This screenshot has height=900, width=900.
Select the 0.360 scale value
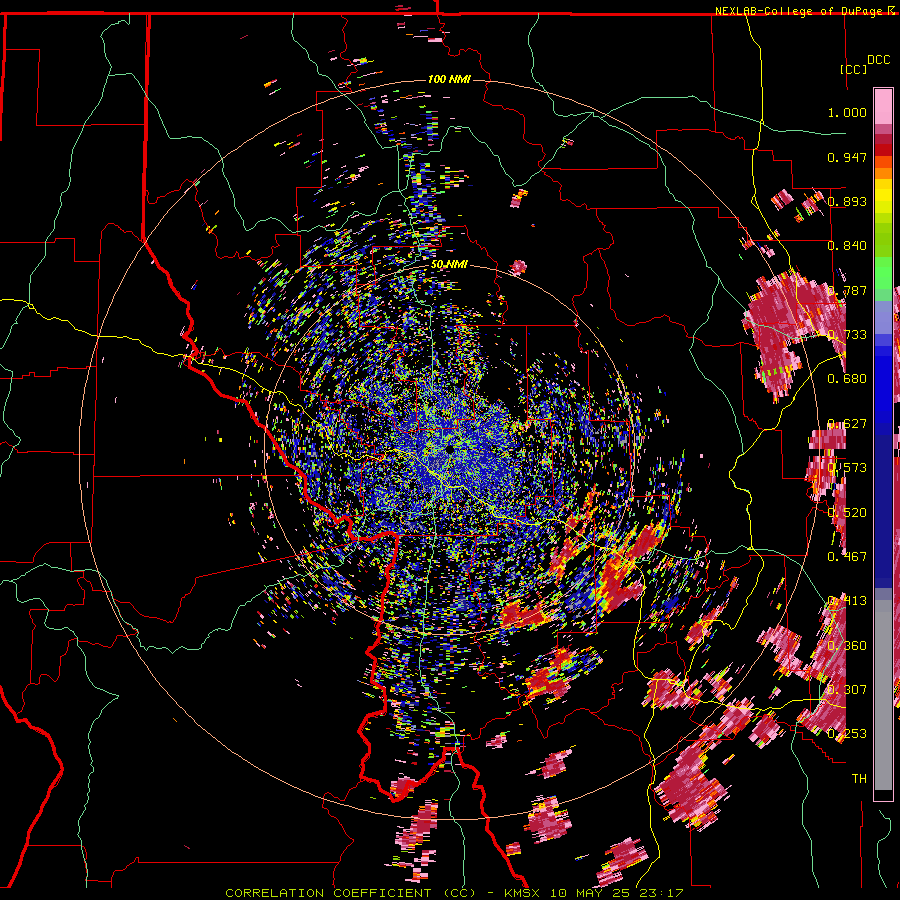(x=847, y=646)
